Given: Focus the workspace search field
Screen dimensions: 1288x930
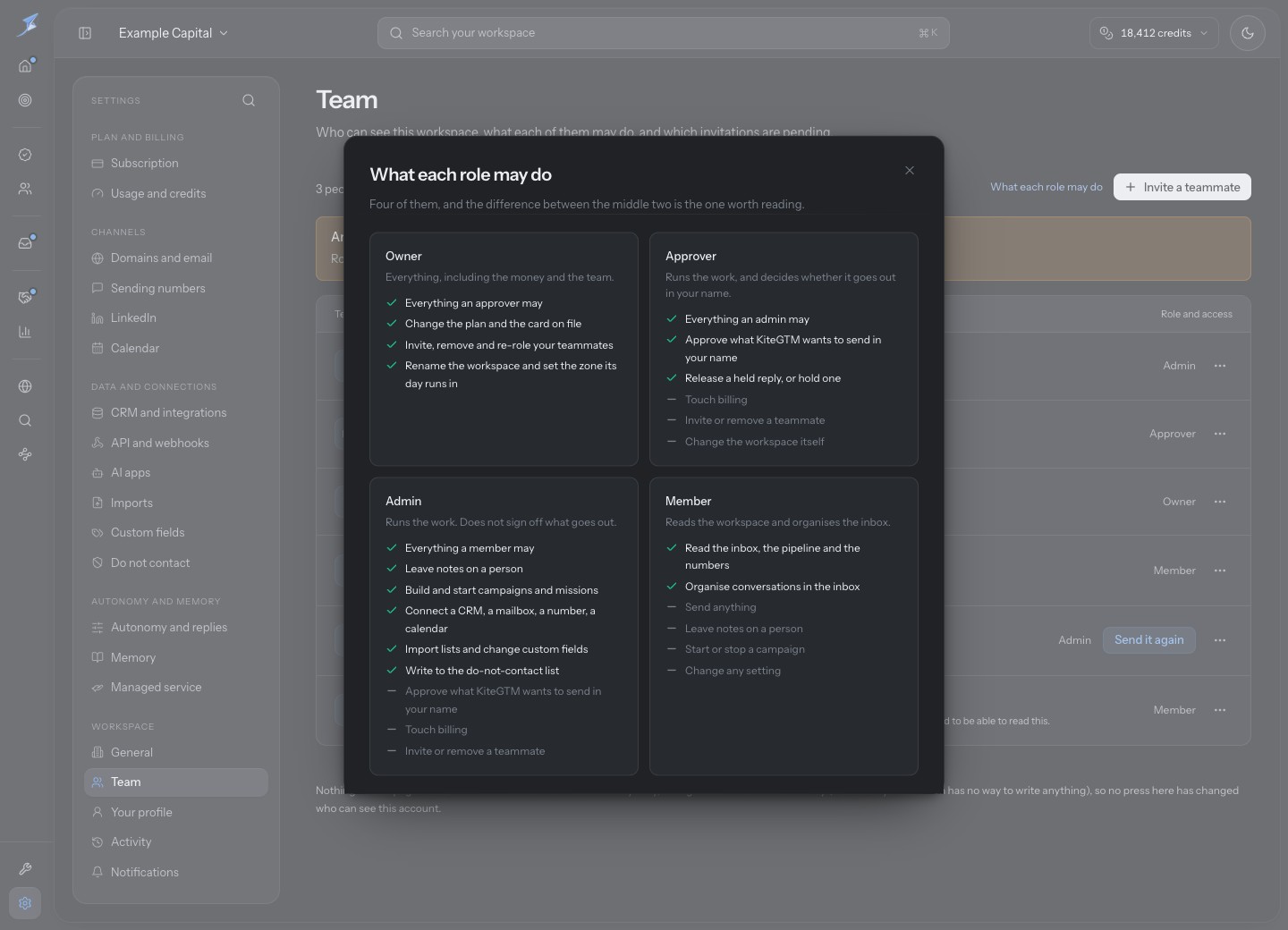Looking at the screenshot, I should (664, 33).
